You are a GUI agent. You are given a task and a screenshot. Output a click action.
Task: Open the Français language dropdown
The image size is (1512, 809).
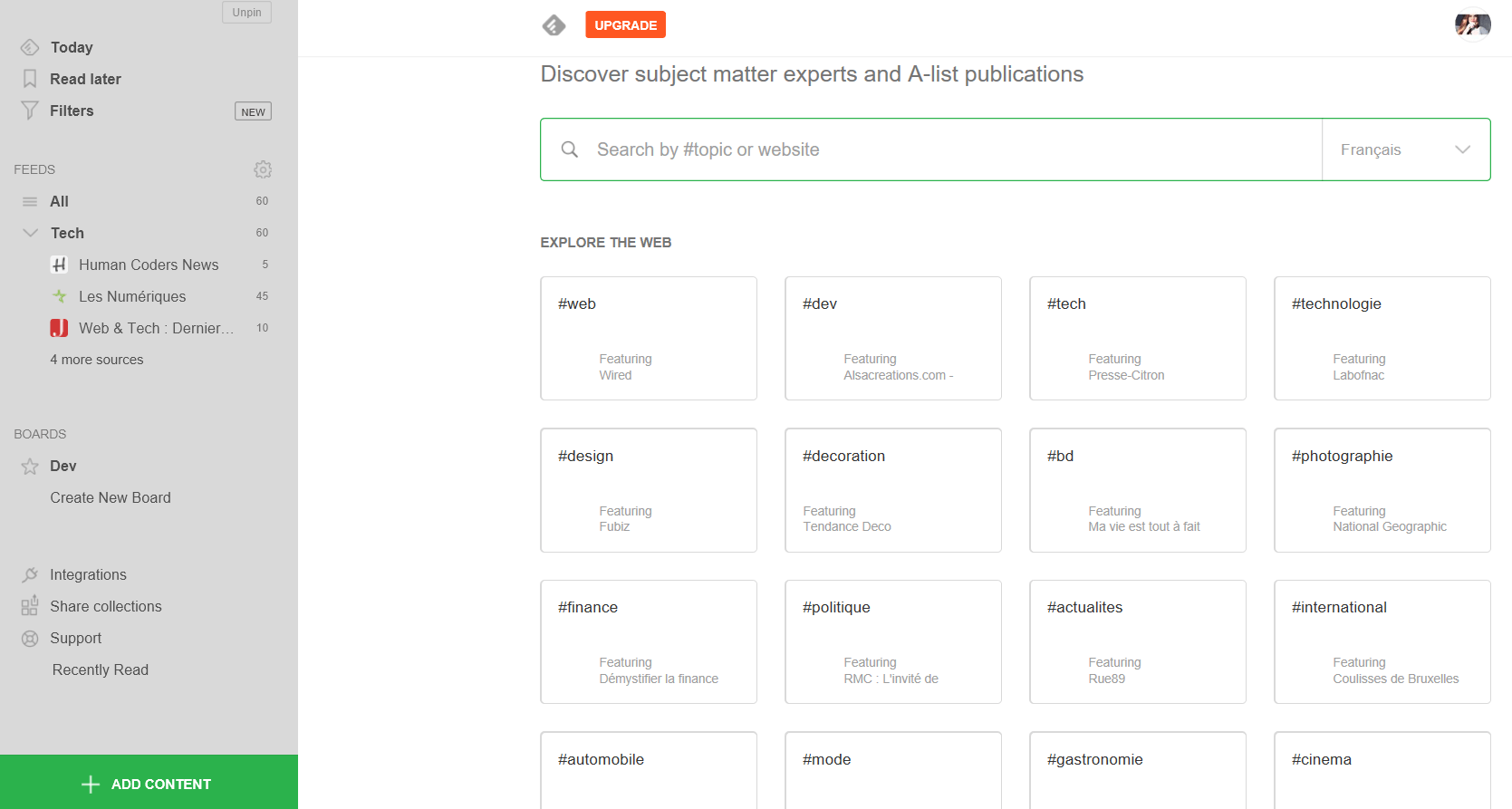click(x=1406, y=149)
